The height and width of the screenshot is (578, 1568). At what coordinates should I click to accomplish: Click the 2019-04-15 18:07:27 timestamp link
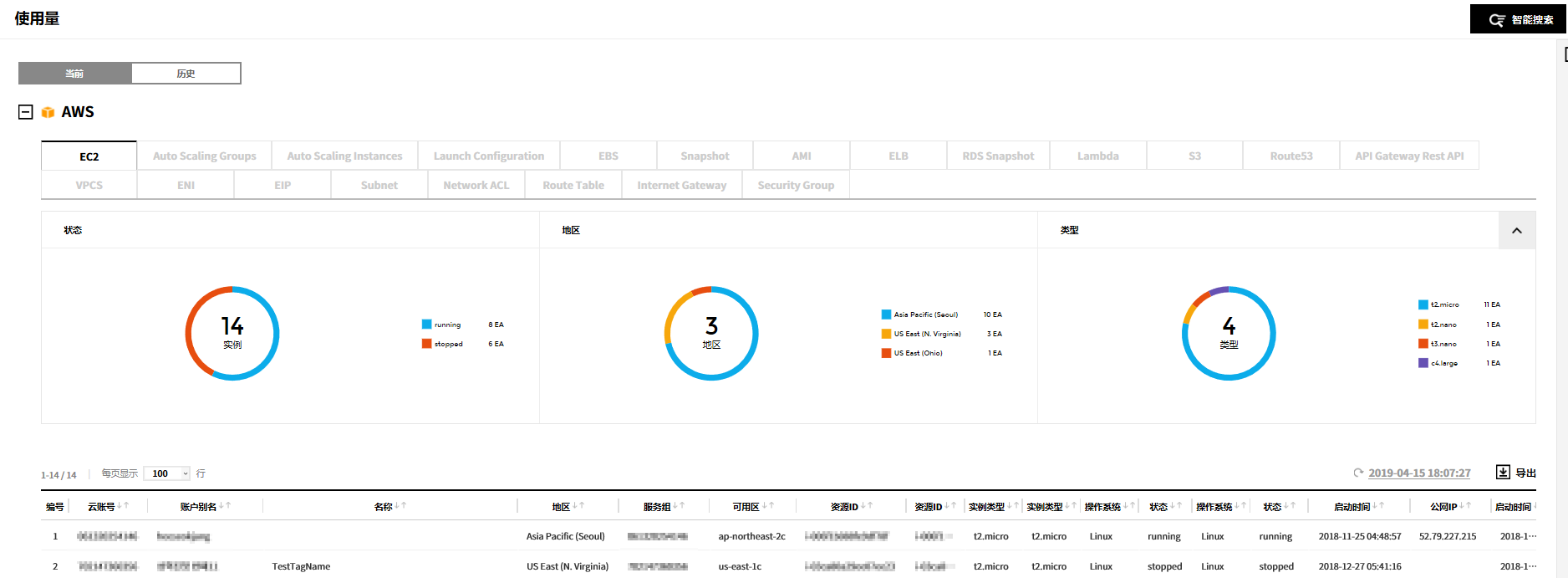[x=1418, y=473]
